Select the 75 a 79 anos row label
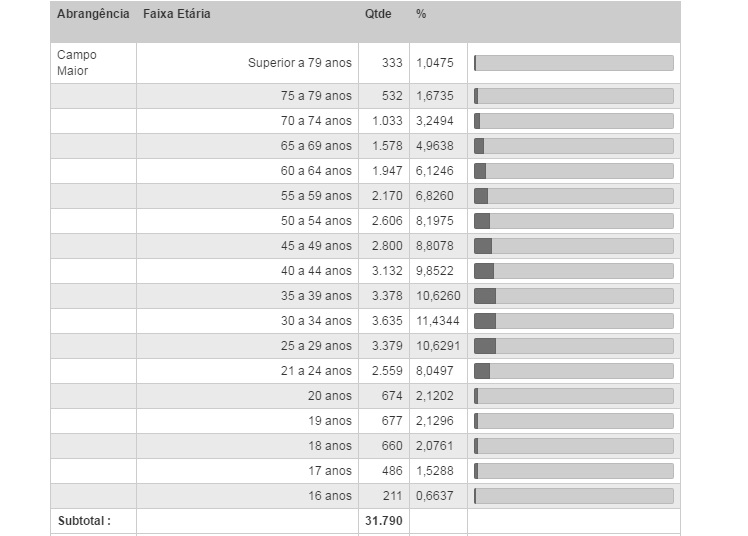The width and height of the screenshot is (748, 536). pos(316,96)
